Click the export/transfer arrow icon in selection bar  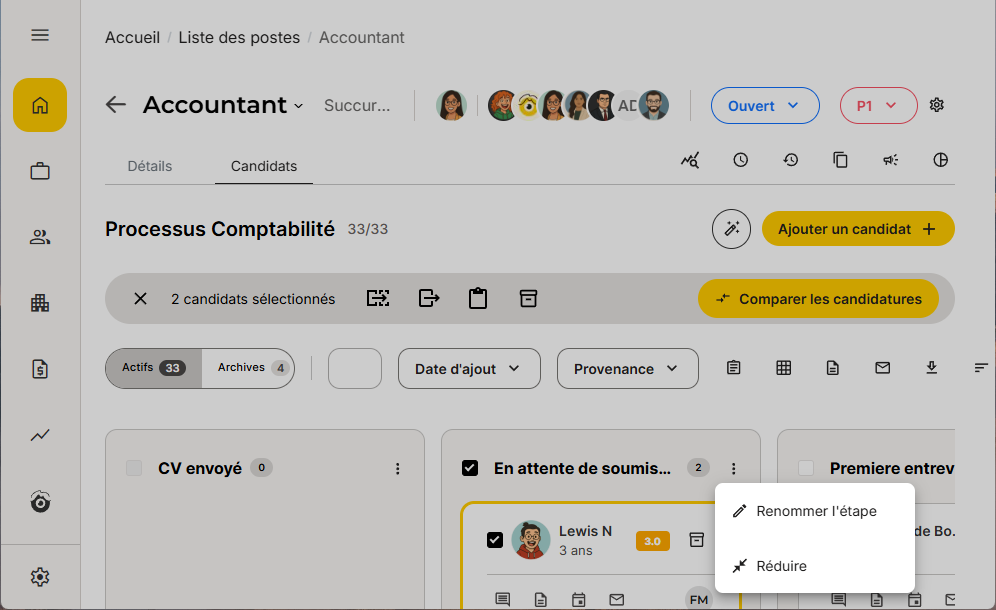point(429,298)
